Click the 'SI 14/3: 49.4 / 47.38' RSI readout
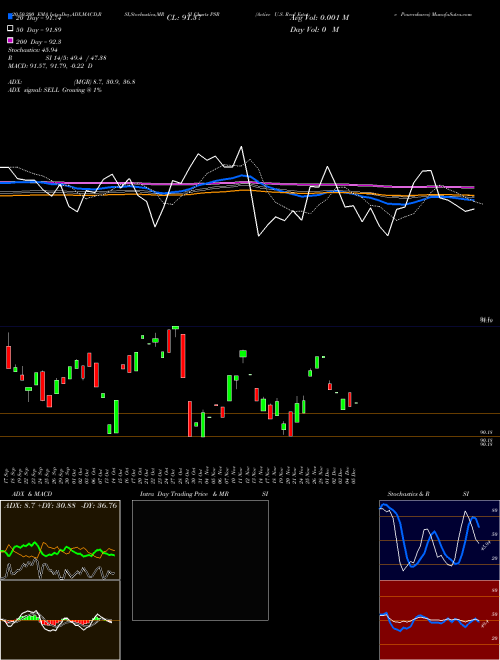This screenshot has width=500, height=660. coord(76,58)
